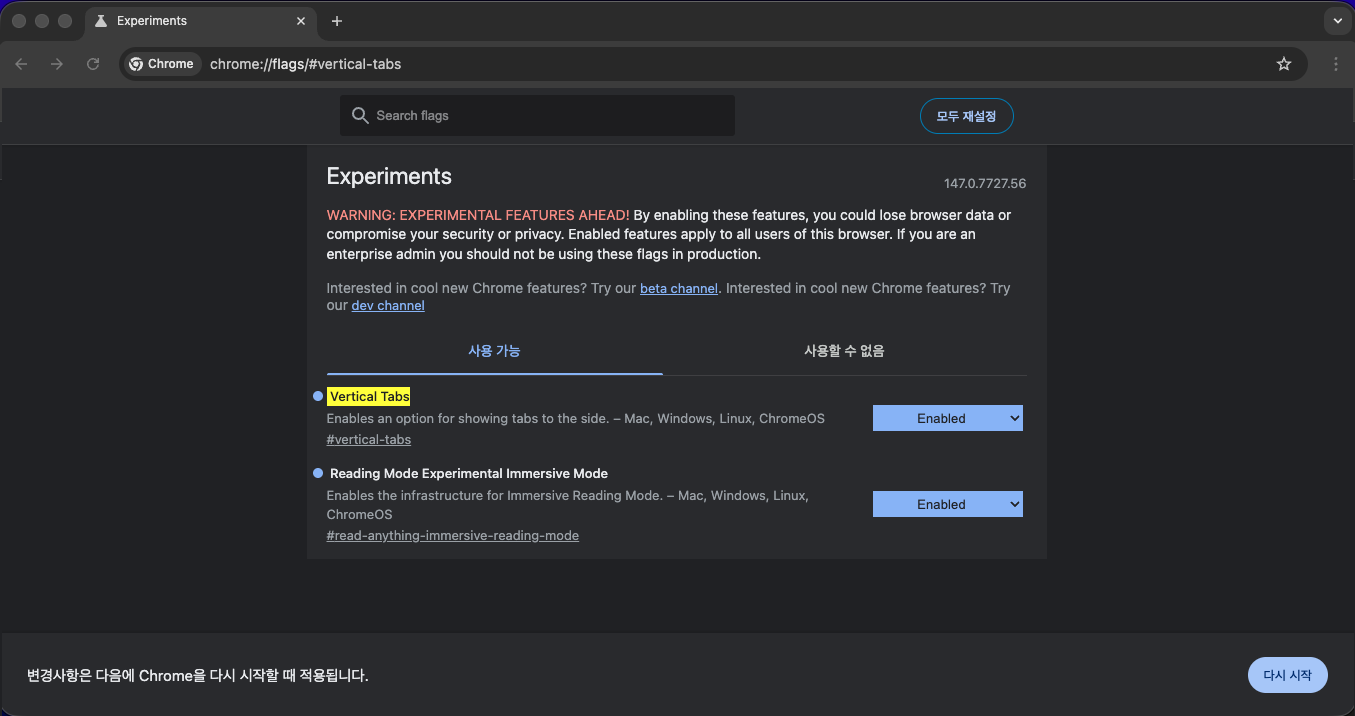
Task: Open the dev channel link
Action: click(x=388, y=306)
